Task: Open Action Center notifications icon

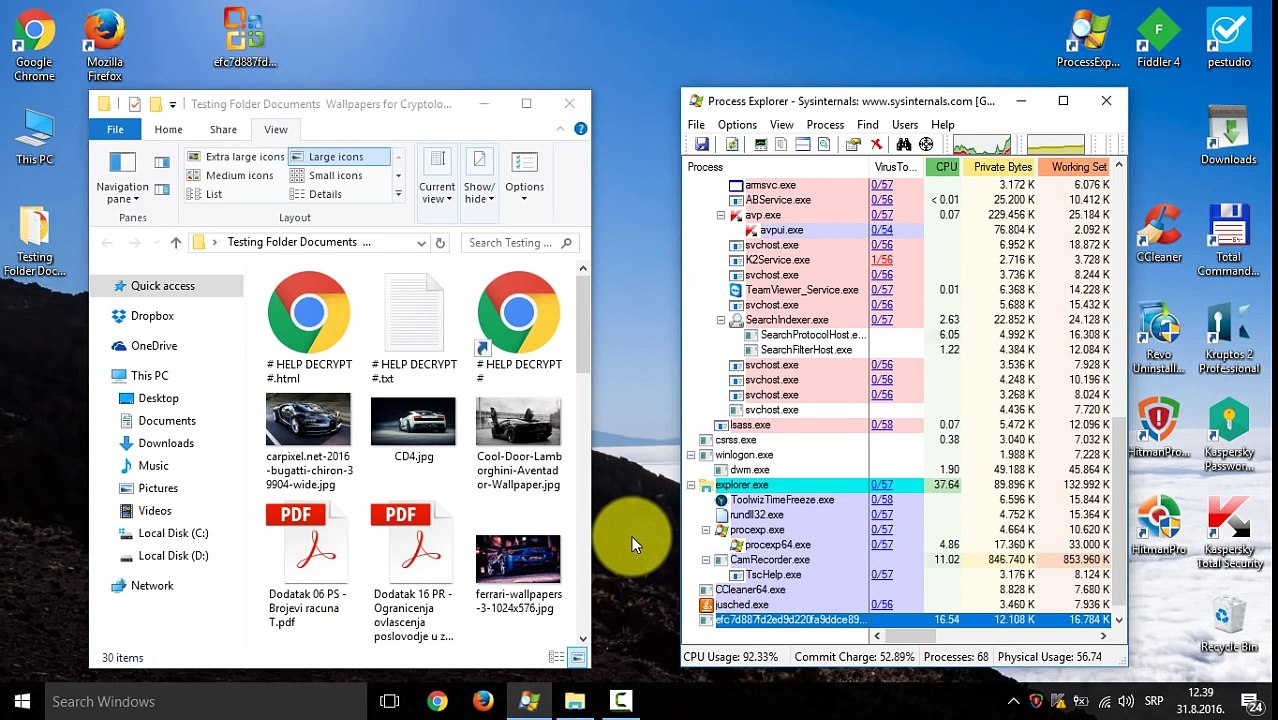Action: click(x=1254, y=702)
